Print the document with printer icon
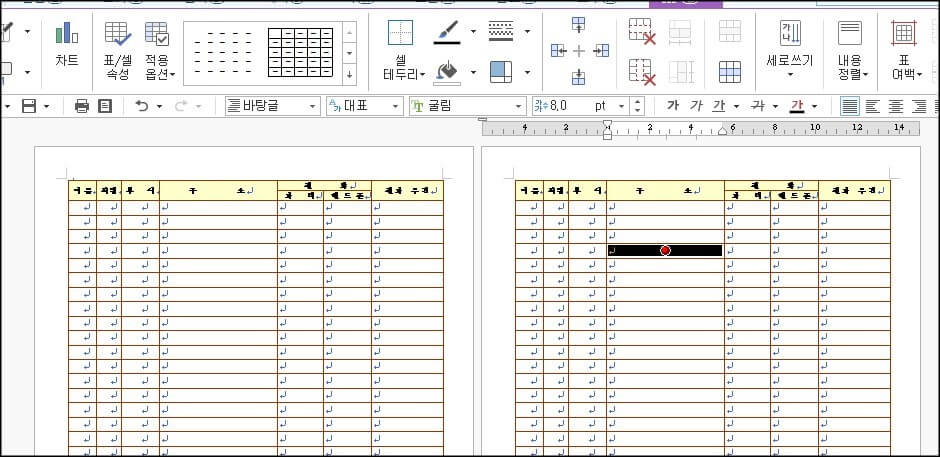 coord(82,107)
